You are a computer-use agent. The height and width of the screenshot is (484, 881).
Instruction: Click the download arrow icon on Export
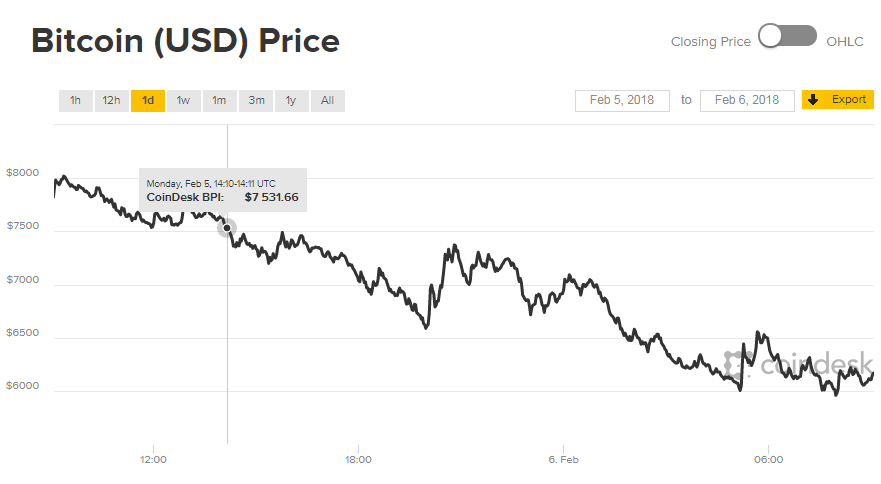click(x=814, y=100)
